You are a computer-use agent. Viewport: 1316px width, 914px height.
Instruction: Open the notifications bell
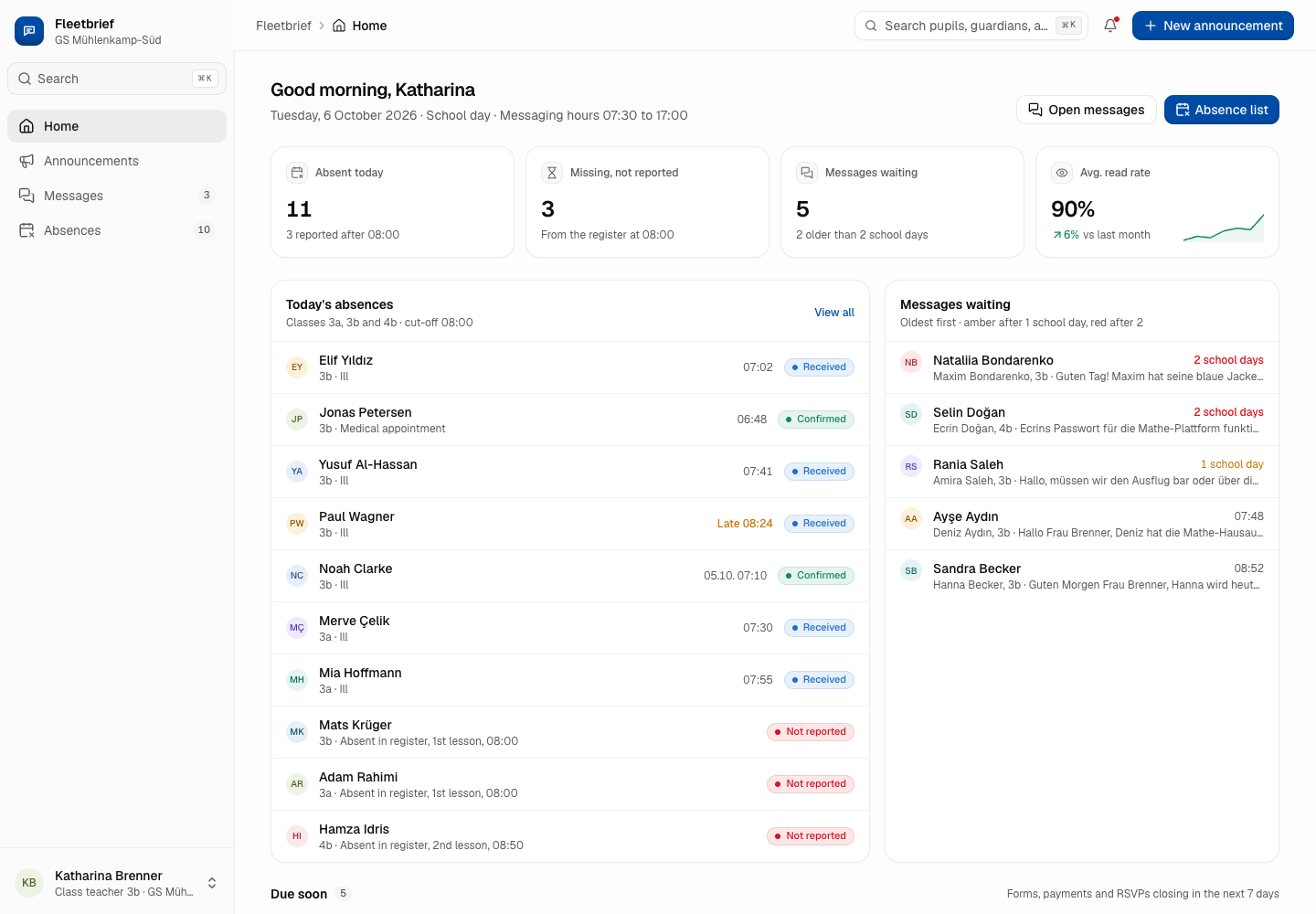click(1110, 26)
